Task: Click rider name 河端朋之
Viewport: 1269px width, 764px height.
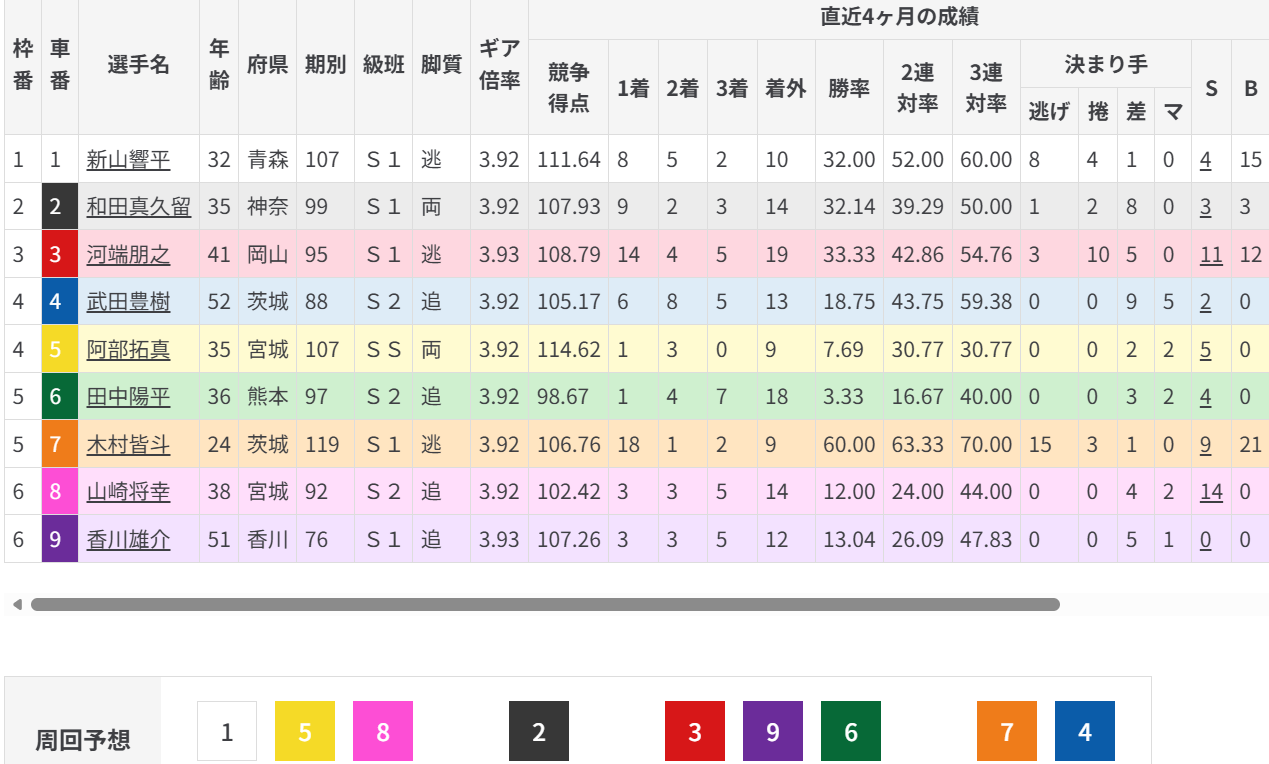Action: click(x=128, y=255)
